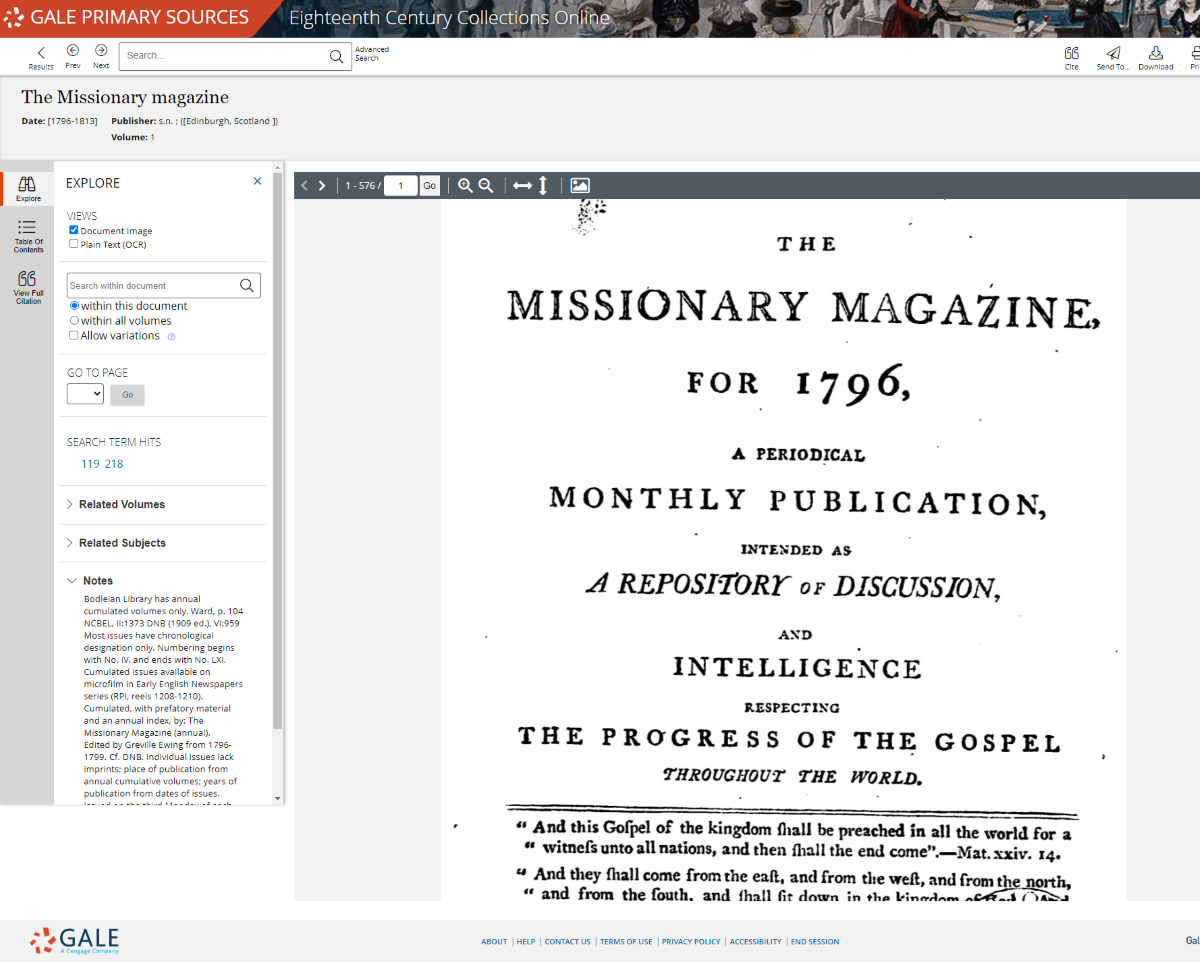
Task: Open the Prev document arrow
Action: (x=73, y=57)
